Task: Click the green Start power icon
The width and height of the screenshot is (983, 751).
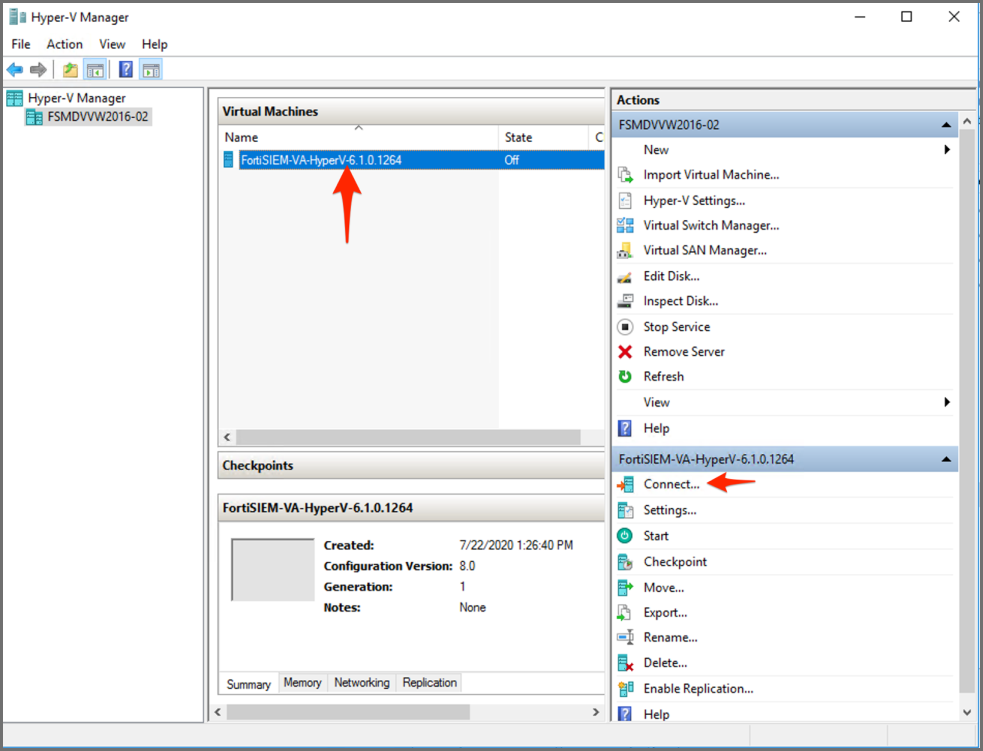Action: (x=625, y=536)
